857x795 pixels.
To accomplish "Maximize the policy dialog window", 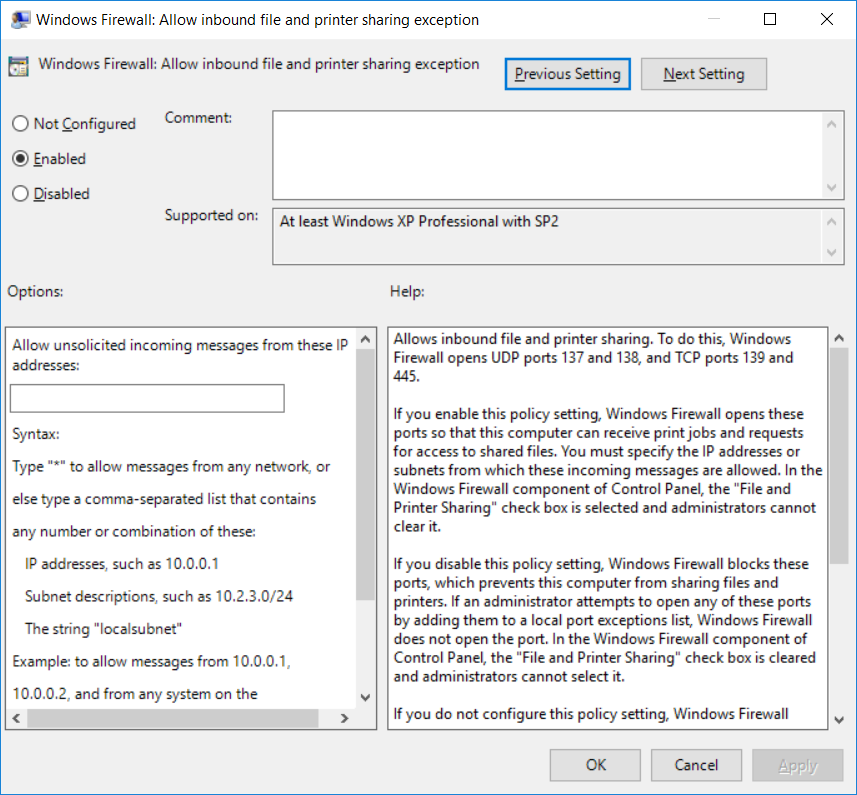I will (x=770, y=19).
